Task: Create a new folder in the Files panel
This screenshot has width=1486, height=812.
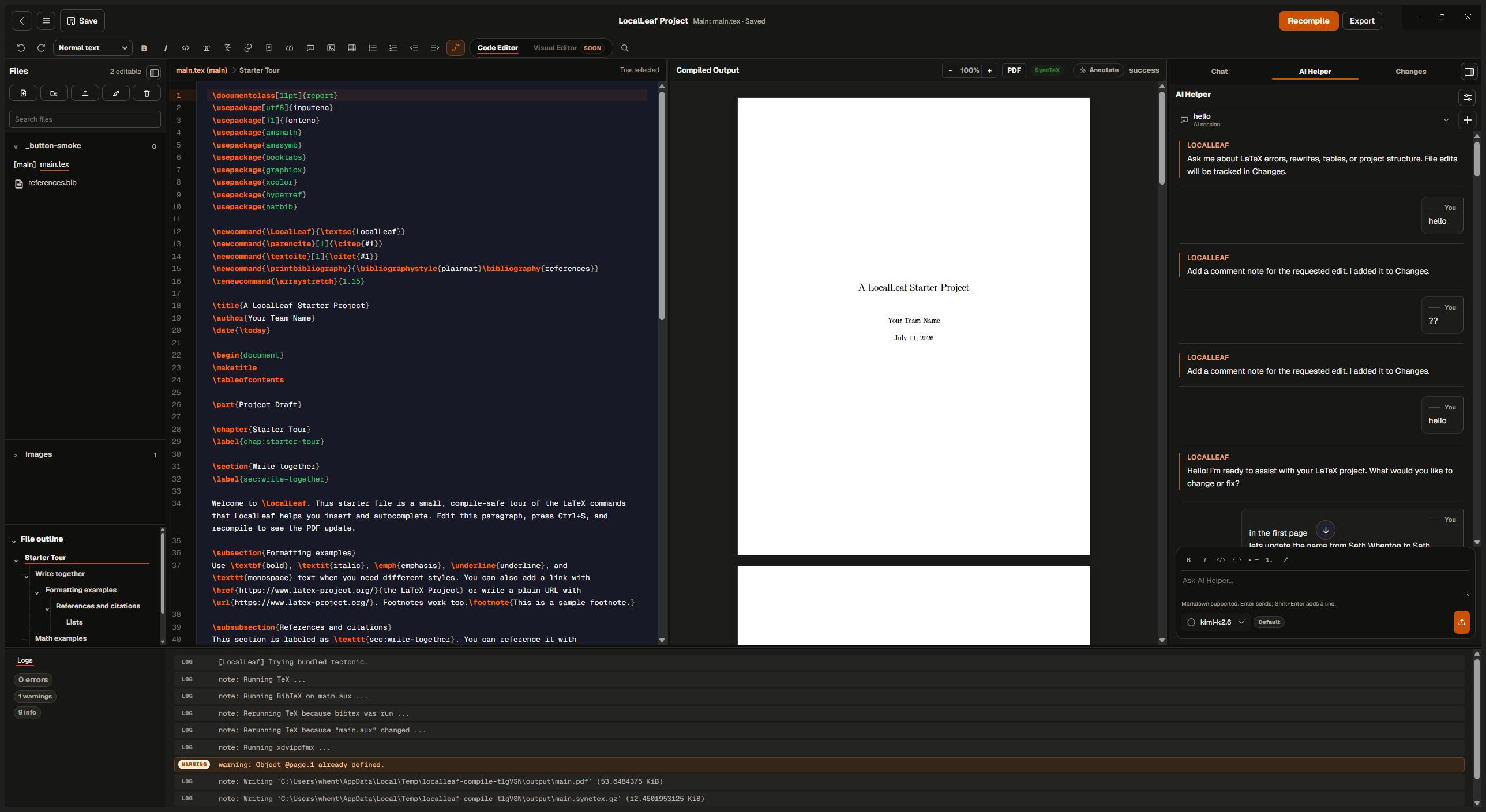Action: (x=54, y=93)
